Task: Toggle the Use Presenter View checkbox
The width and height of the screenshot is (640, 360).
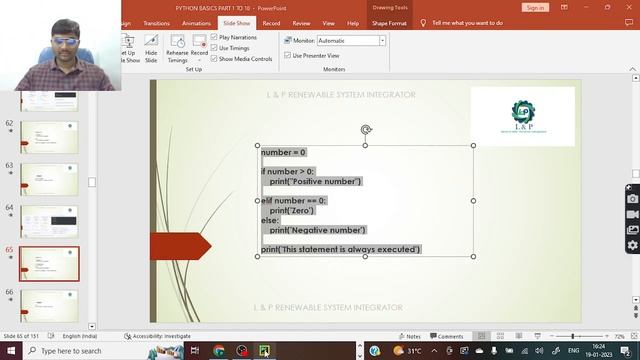Action: point(287,55)
